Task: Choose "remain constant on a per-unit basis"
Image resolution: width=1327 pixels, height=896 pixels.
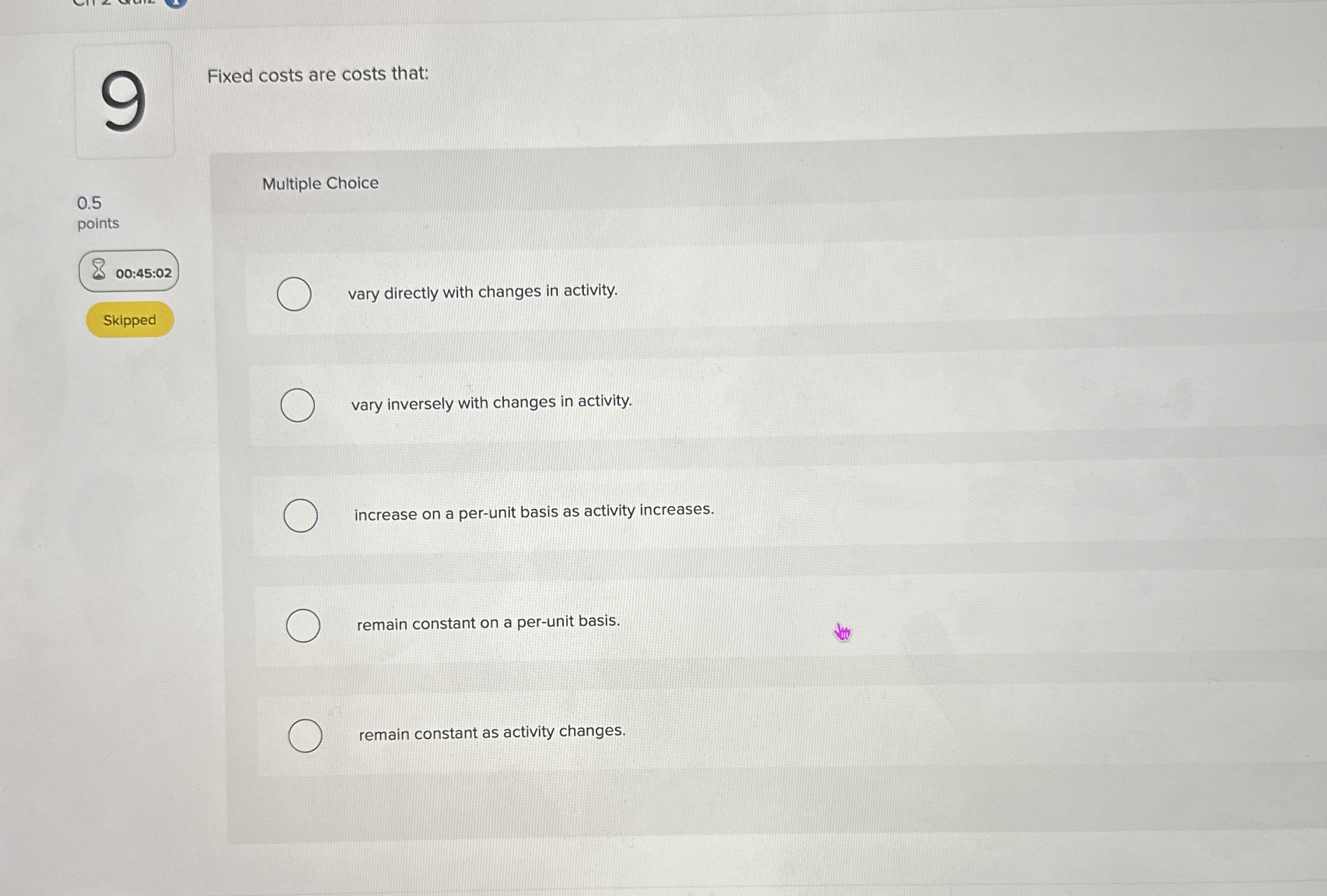Action: coord(304,626)
